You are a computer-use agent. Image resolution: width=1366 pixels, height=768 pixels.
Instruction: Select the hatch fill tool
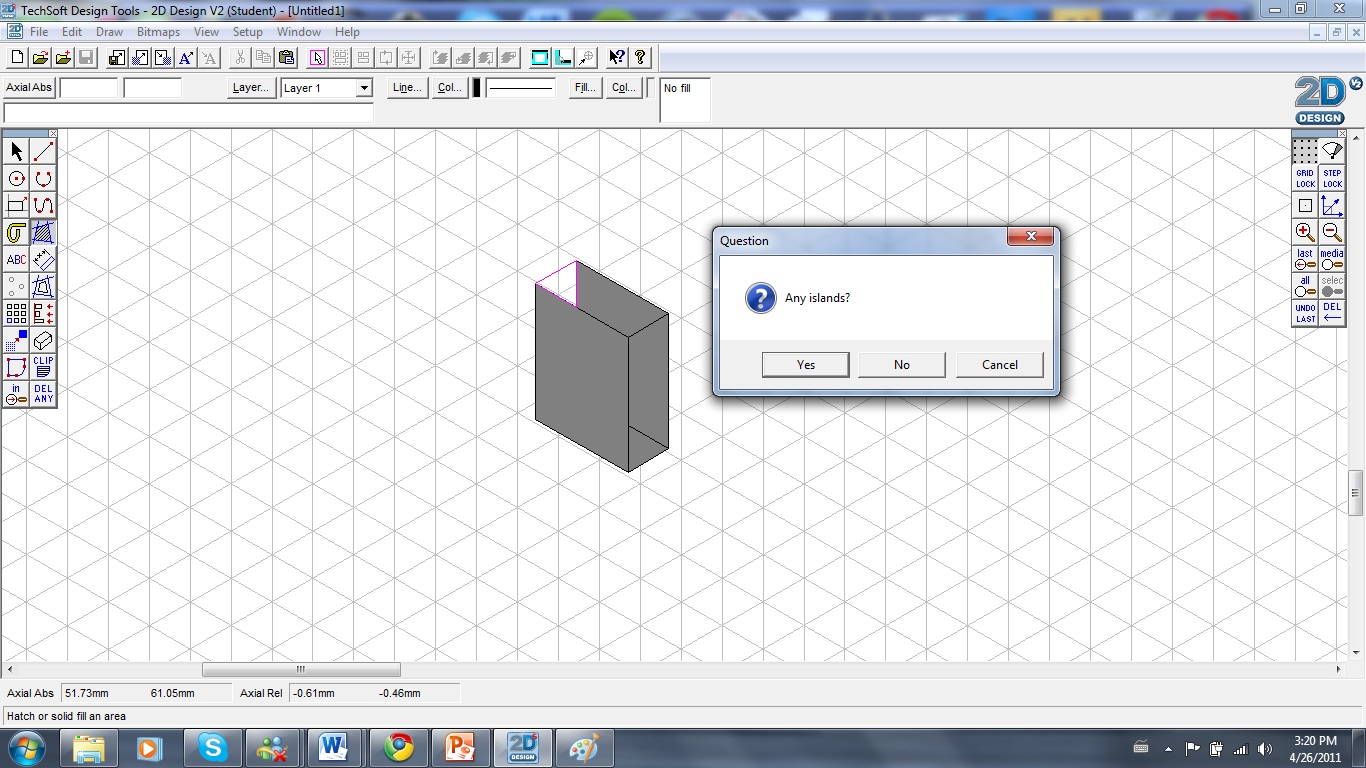point(42,232)
